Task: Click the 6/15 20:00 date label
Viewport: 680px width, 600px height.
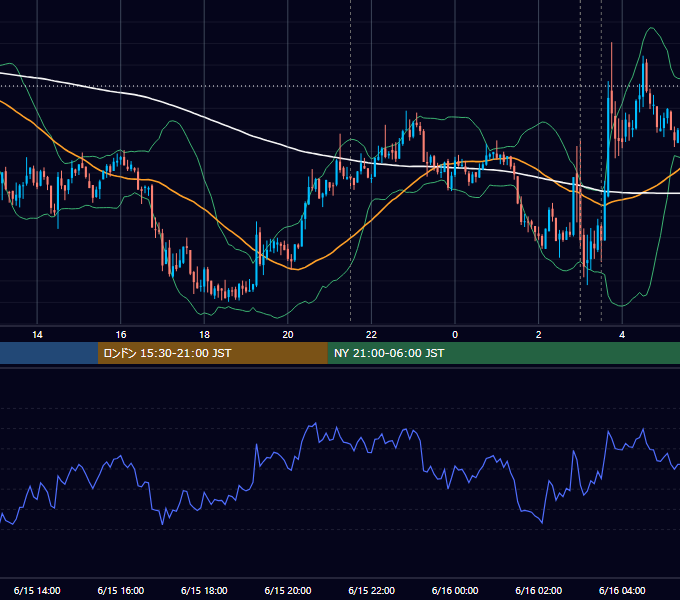Action: pyautogui.click(x=288, y=590)
